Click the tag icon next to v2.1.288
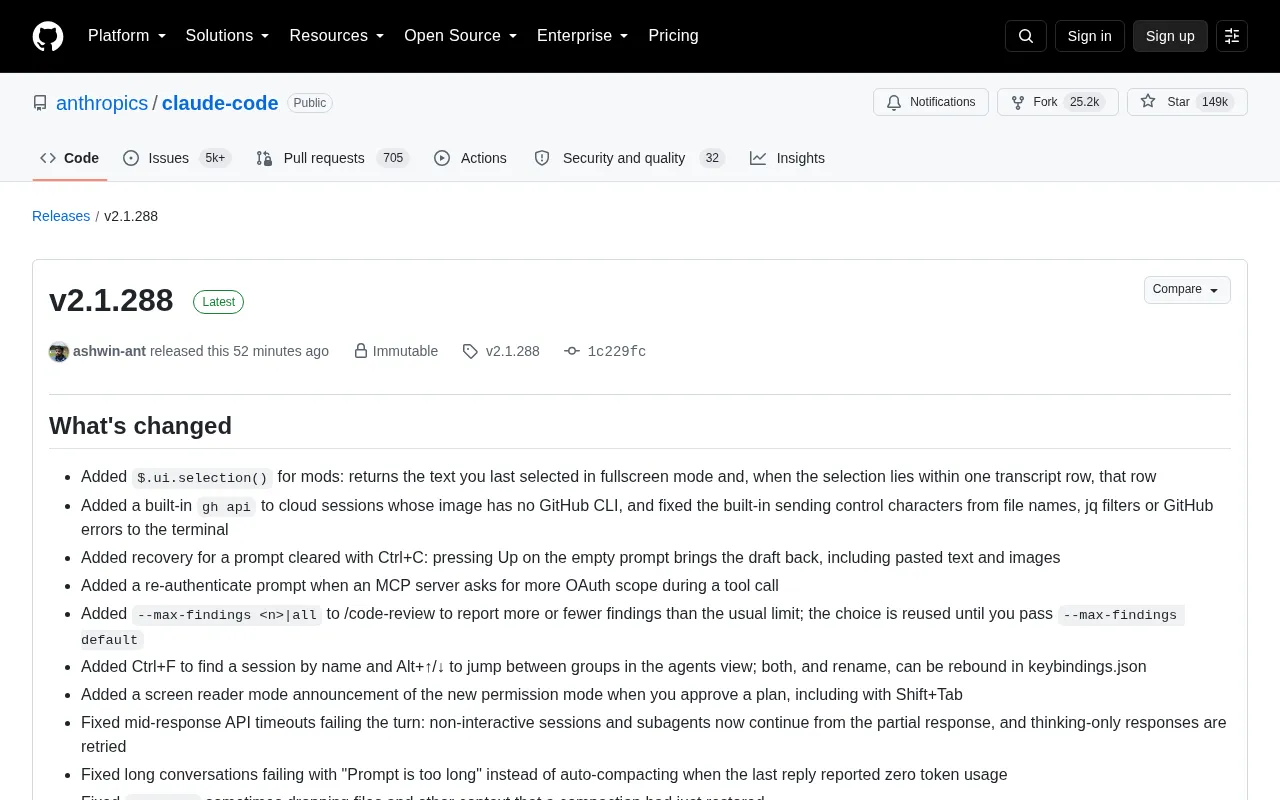This screenshot has height=800, width=1280. (x=470, y=352)
